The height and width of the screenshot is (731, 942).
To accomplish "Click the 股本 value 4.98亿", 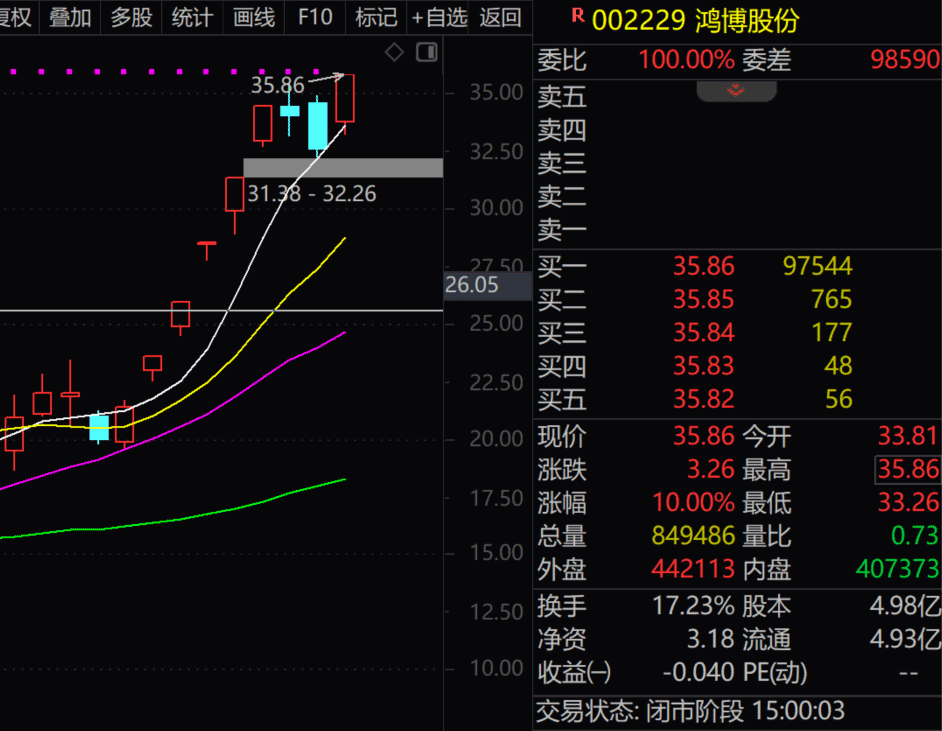I will tap(905, 606).
